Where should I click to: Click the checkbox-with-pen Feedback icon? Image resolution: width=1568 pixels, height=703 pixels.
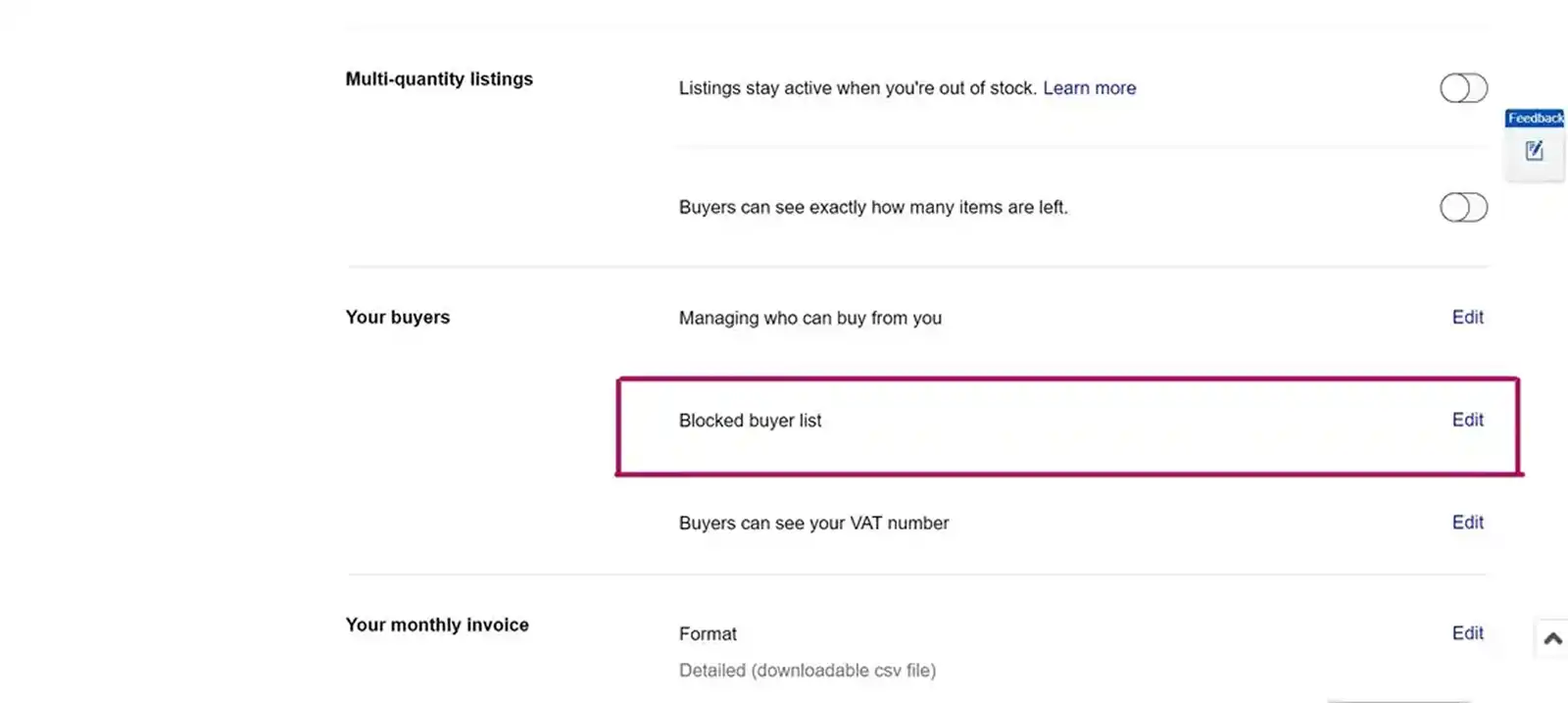point(1535,150)
